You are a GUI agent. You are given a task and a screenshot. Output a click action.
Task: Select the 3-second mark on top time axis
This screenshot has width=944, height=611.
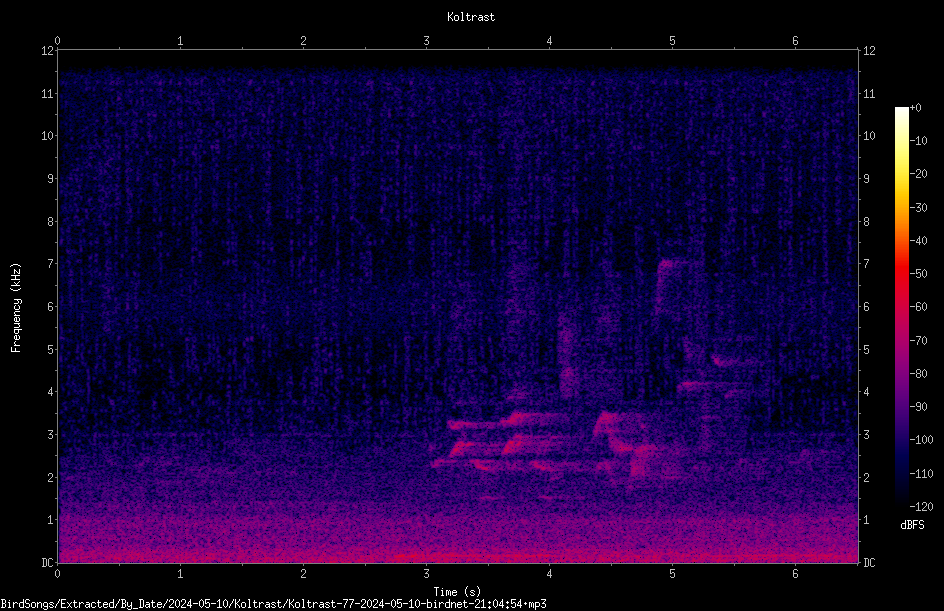426,41
